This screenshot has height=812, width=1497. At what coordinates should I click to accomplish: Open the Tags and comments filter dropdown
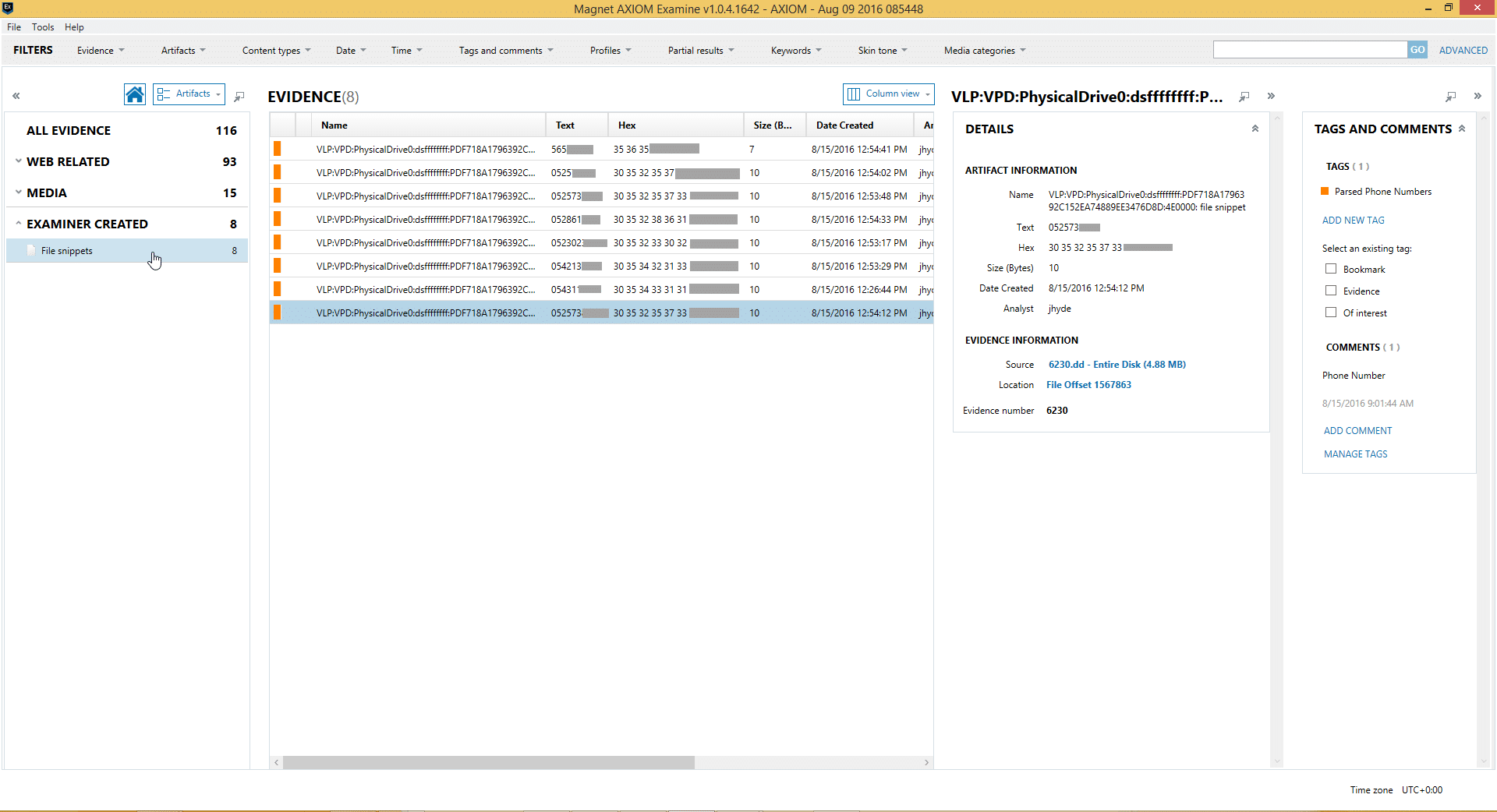[x=506, y=51]
